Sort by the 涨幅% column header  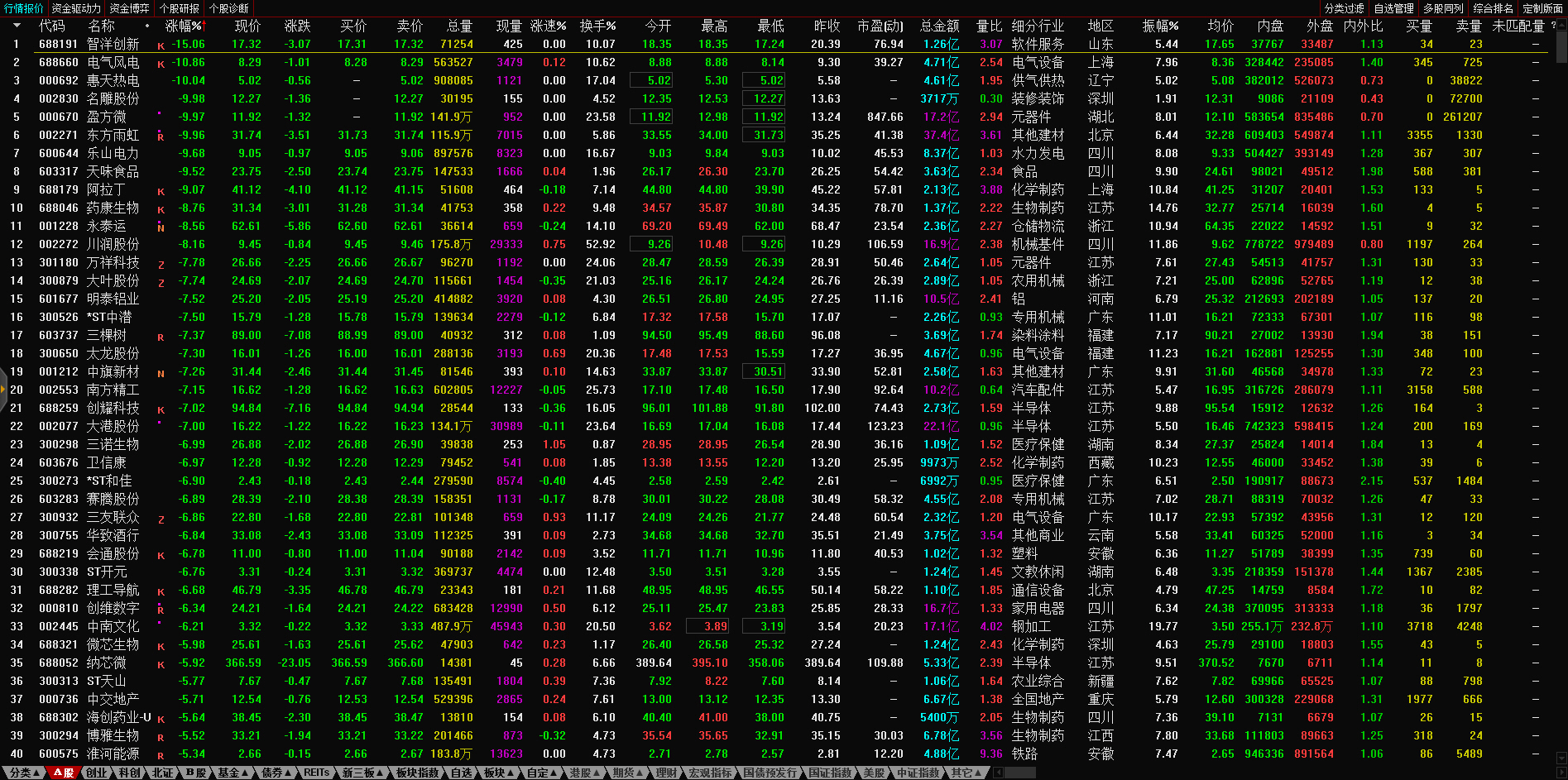click(183, 26)
